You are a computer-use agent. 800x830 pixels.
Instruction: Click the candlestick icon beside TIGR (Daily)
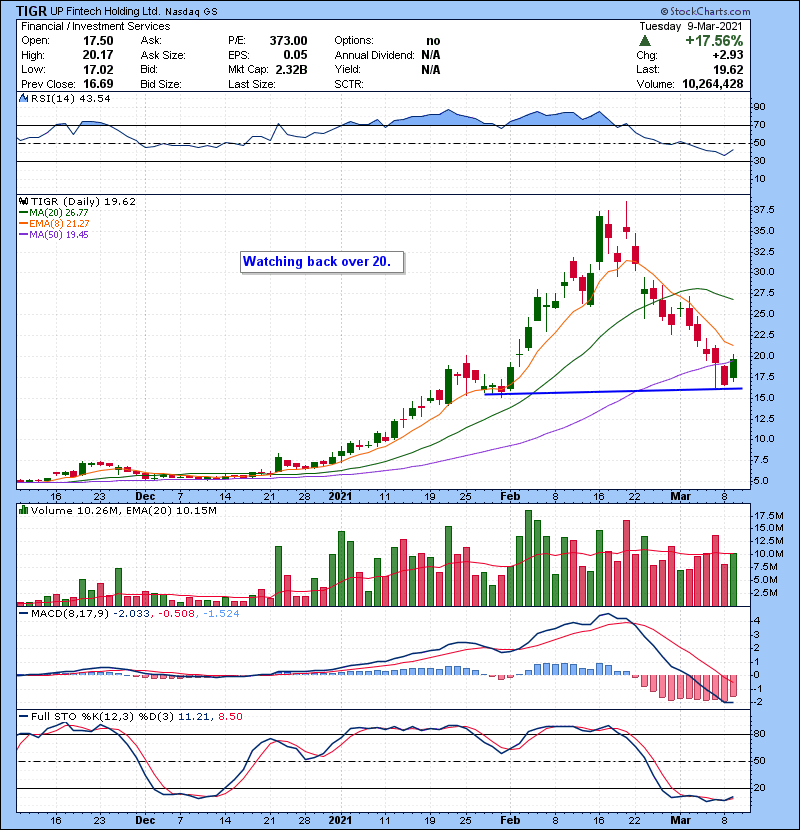coord(23,202)
